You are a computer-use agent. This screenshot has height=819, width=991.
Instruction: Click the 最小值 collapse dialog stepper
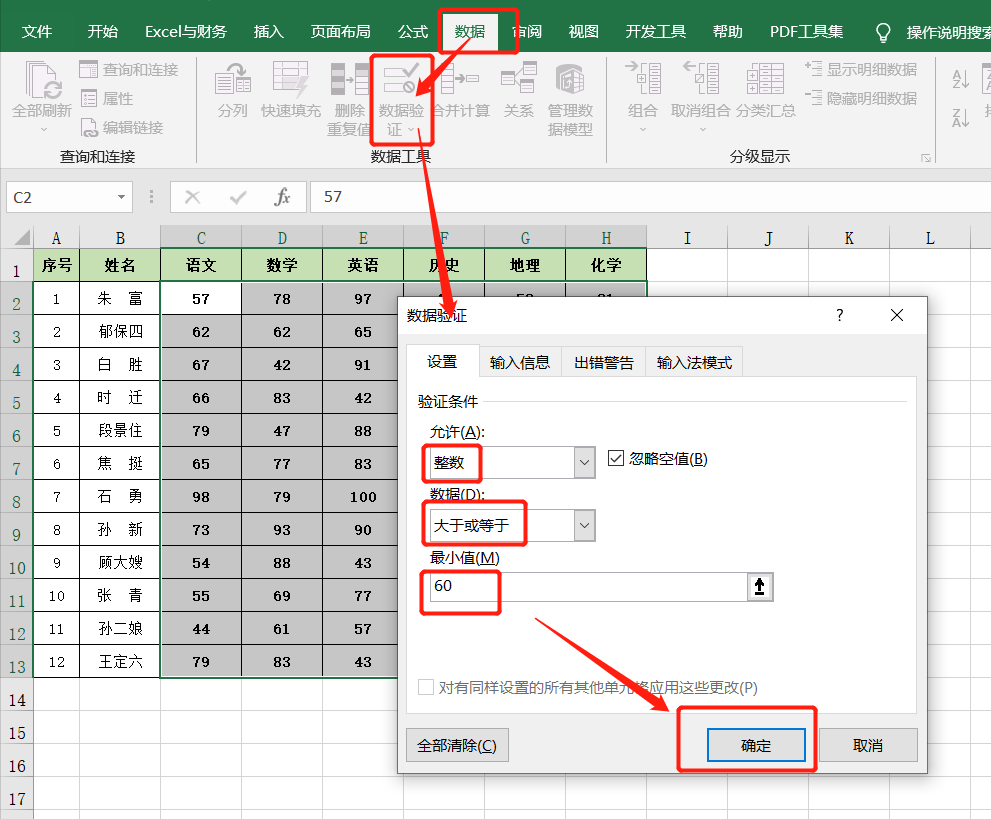point(761,587)
